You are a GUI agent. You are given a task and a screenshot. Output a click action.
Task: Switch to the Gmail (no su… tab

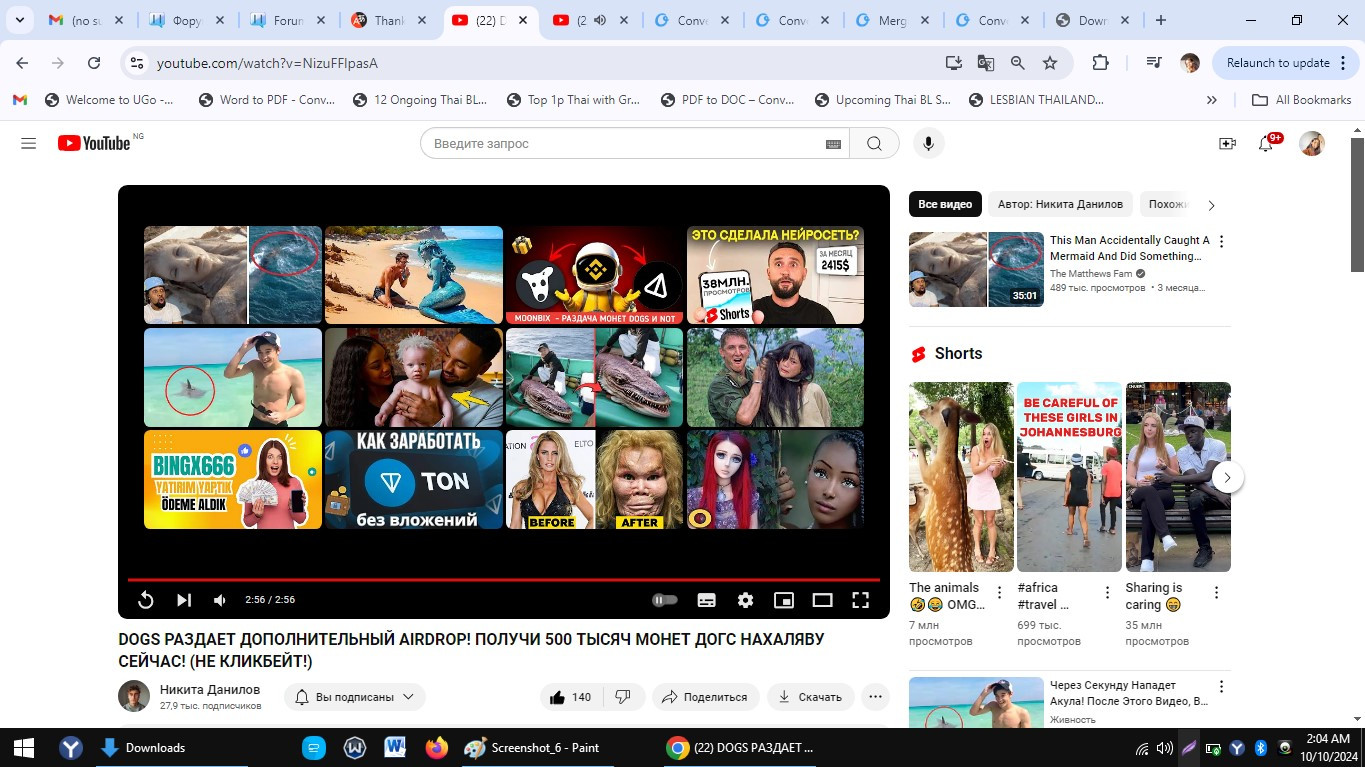(86, 20)
